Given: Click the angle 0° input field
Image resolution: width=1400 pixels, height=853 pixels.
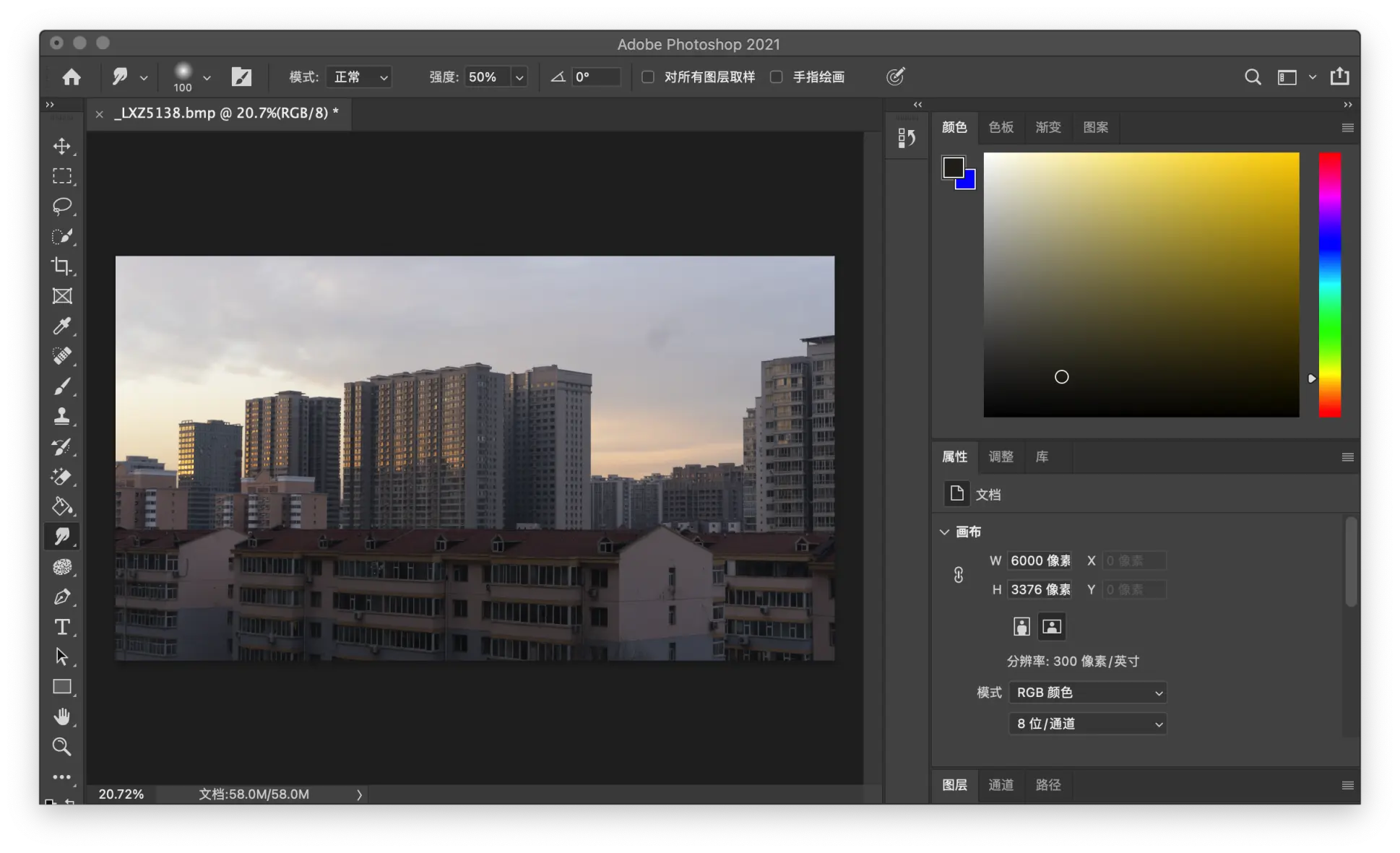Looking at the screenshot, I should coord(595,77).
